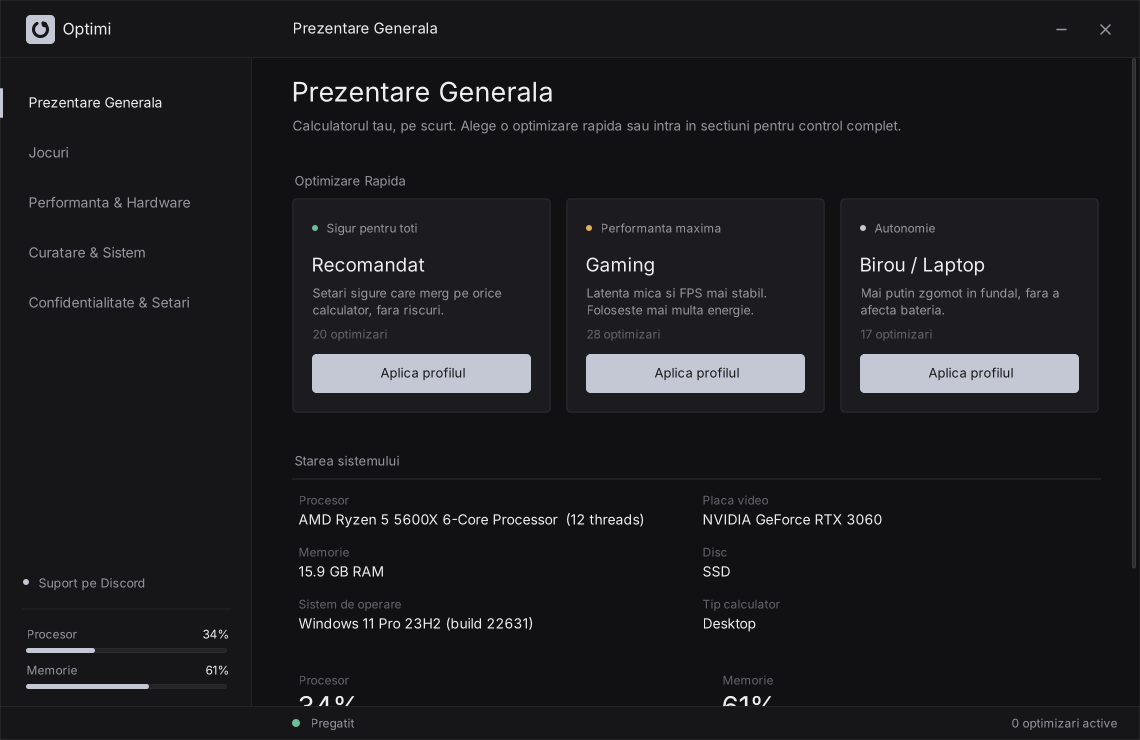Select the AMD Ryzen 5 5600X processor text
The width and height of the screenshot is (1140, 740).
(x=471, y=520)
